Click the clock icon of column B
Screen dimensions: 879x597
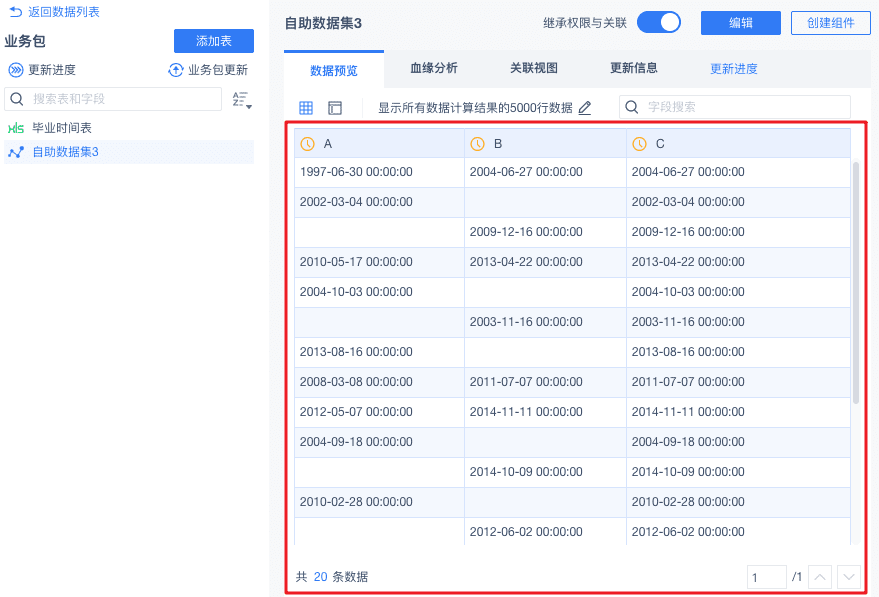[x=477, y=144]
